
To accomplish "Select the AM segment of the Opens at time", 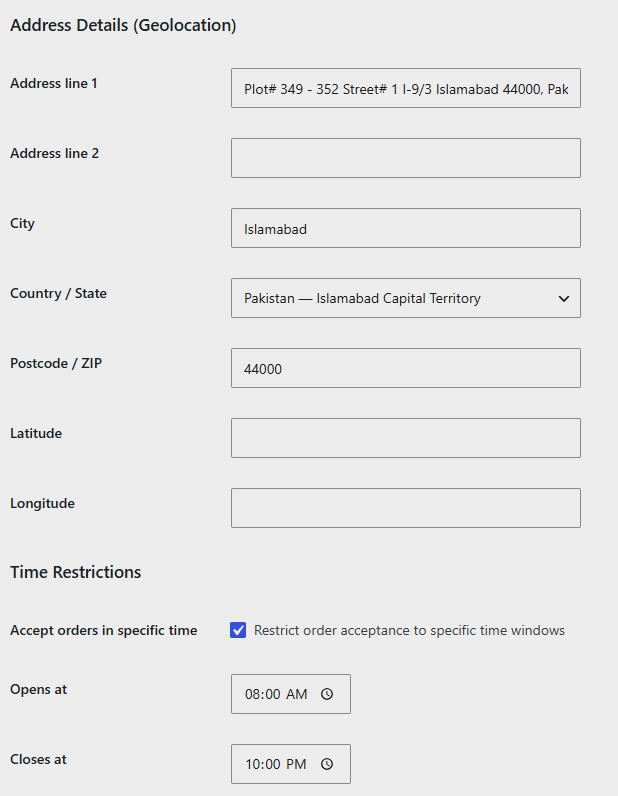I will point(297,694).
